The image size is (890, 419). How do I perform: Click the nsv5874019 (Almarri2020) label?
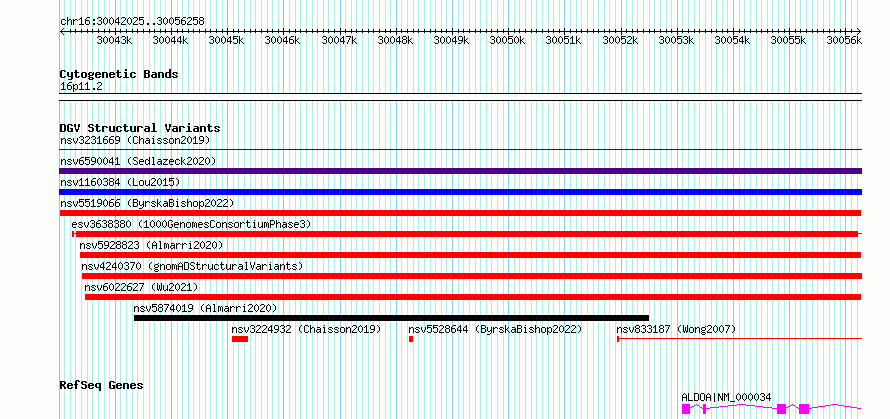[205, 308]
